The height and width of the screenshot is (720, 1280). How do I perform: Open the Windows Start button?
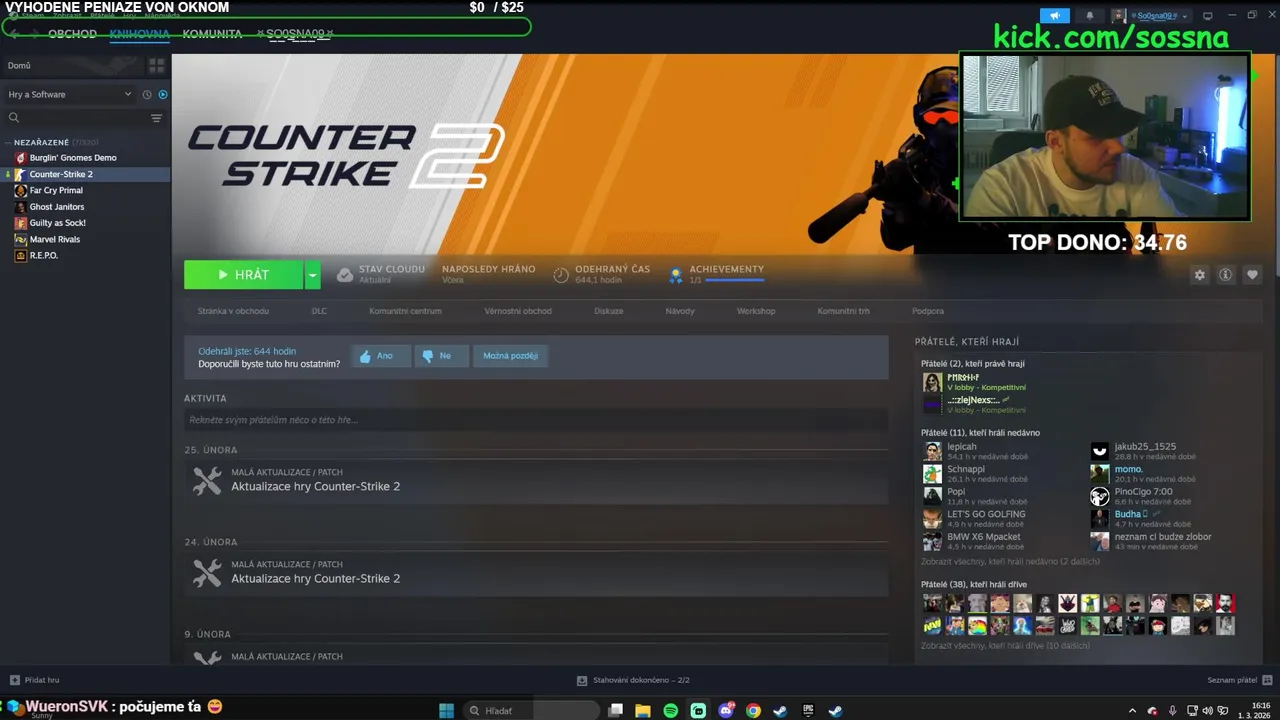point(446,711)
